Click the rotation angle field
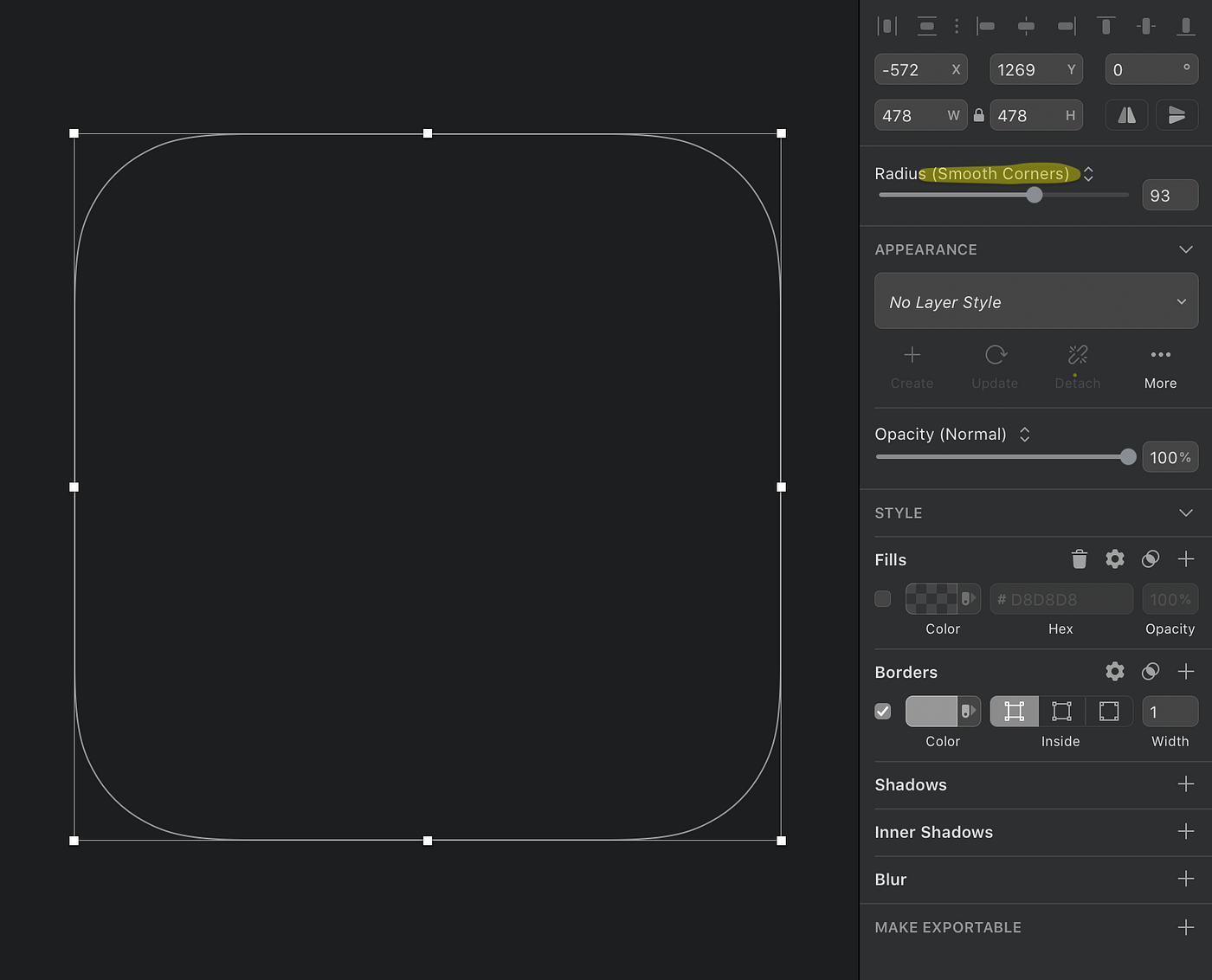 pyautogui.click(x=1152, y=70)
